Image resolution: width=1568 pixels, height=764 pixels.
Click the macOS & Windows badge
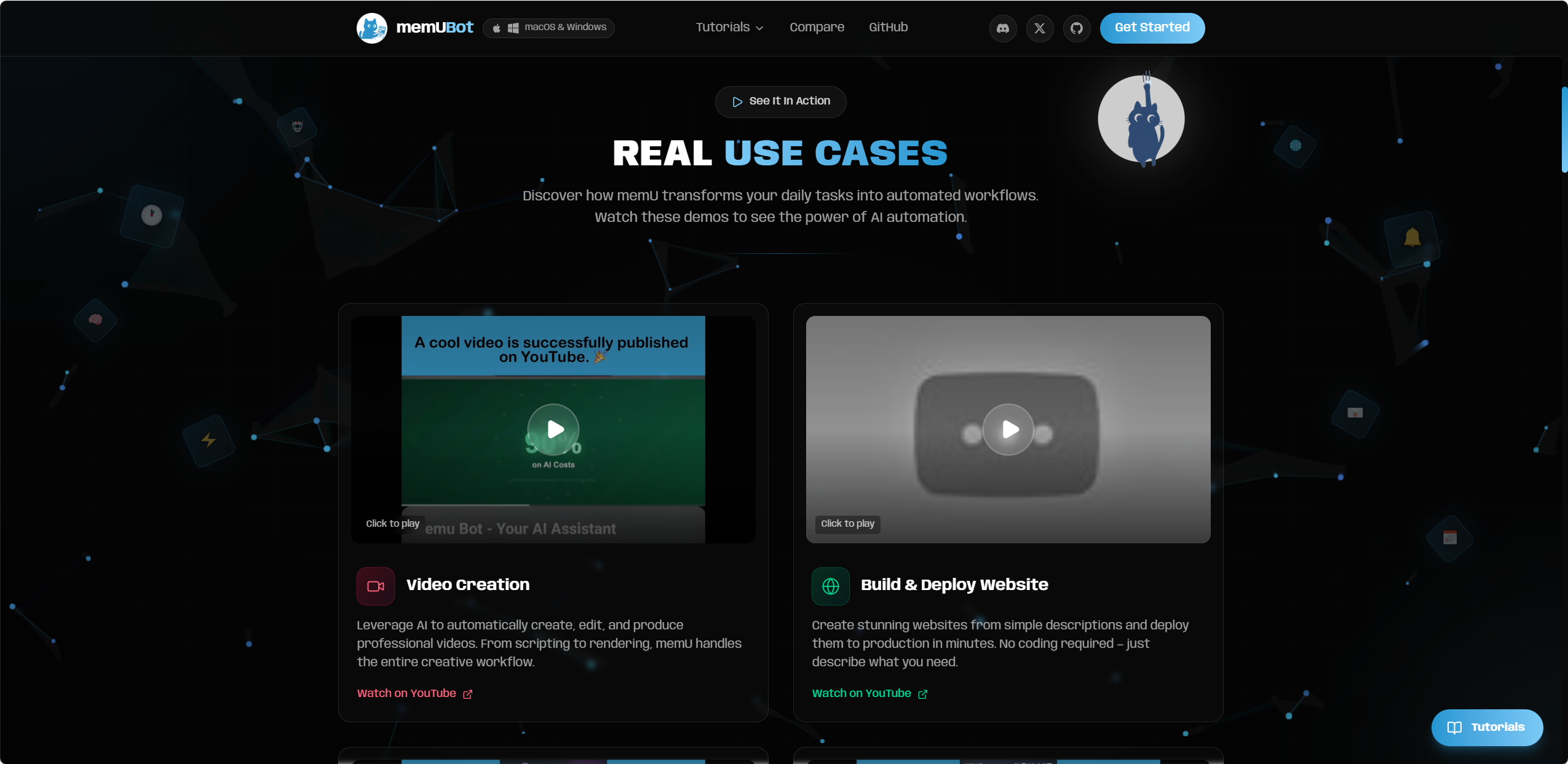[548, 28]
